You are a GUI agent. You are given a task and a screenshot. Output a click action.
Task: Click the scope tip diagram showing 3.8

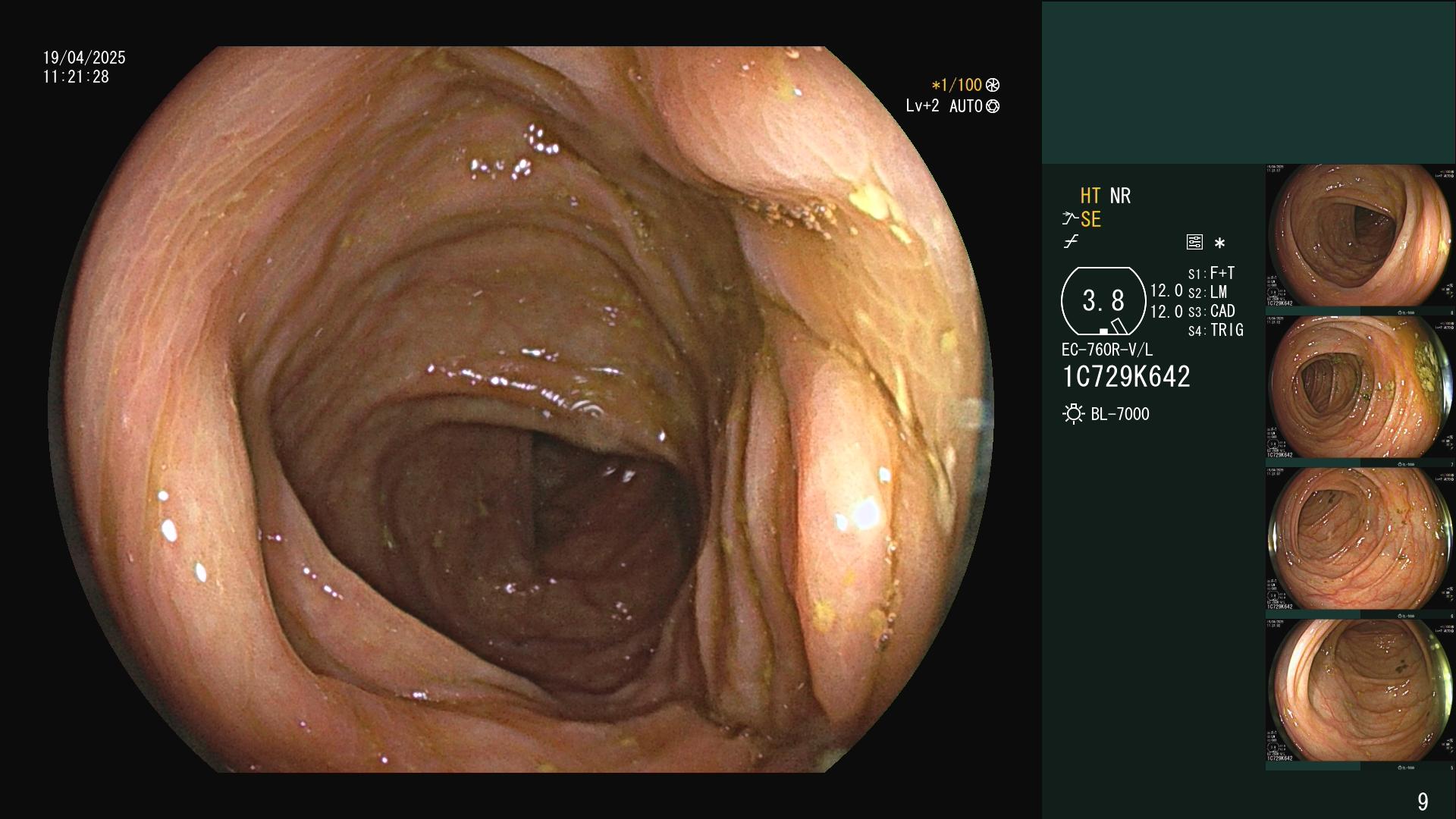(x=1103, y=301)
